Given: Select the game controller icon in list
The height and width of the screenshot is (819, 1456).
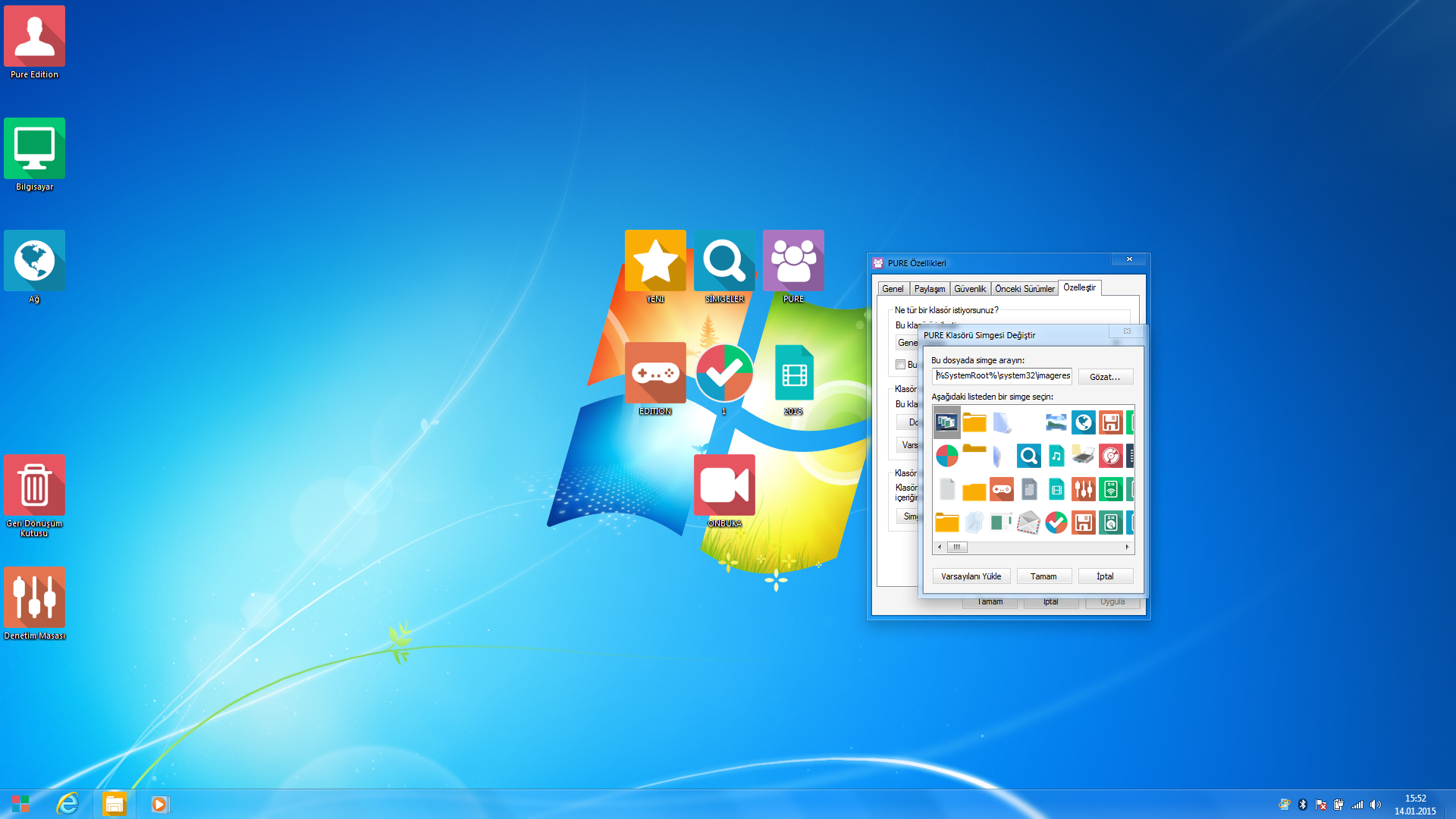Looking at the screenshot, I should click(x=1002, y=489).
